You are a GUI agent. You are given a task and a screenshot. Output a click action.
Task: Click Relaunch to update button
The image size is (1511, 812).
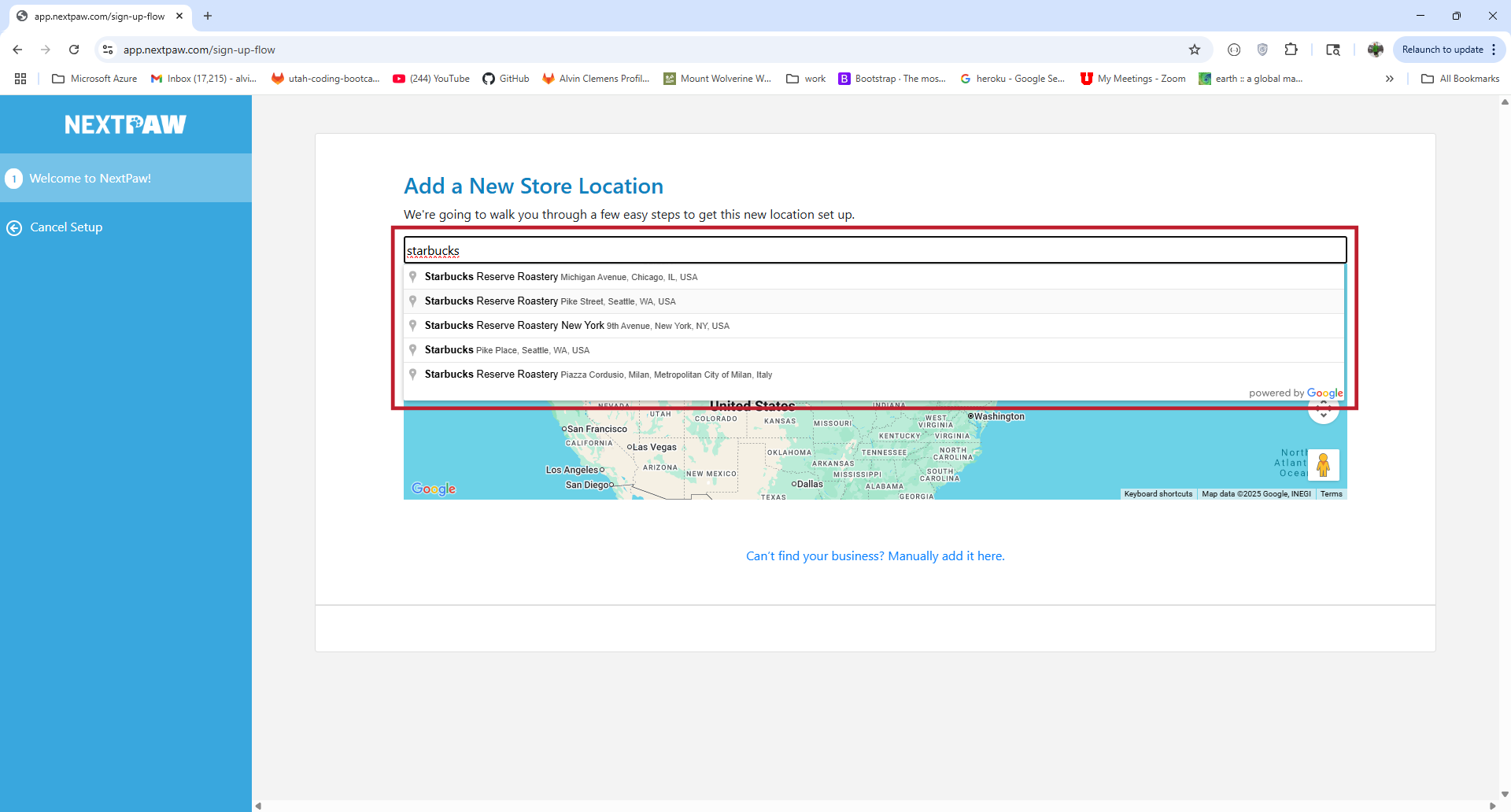point(1443,50)
